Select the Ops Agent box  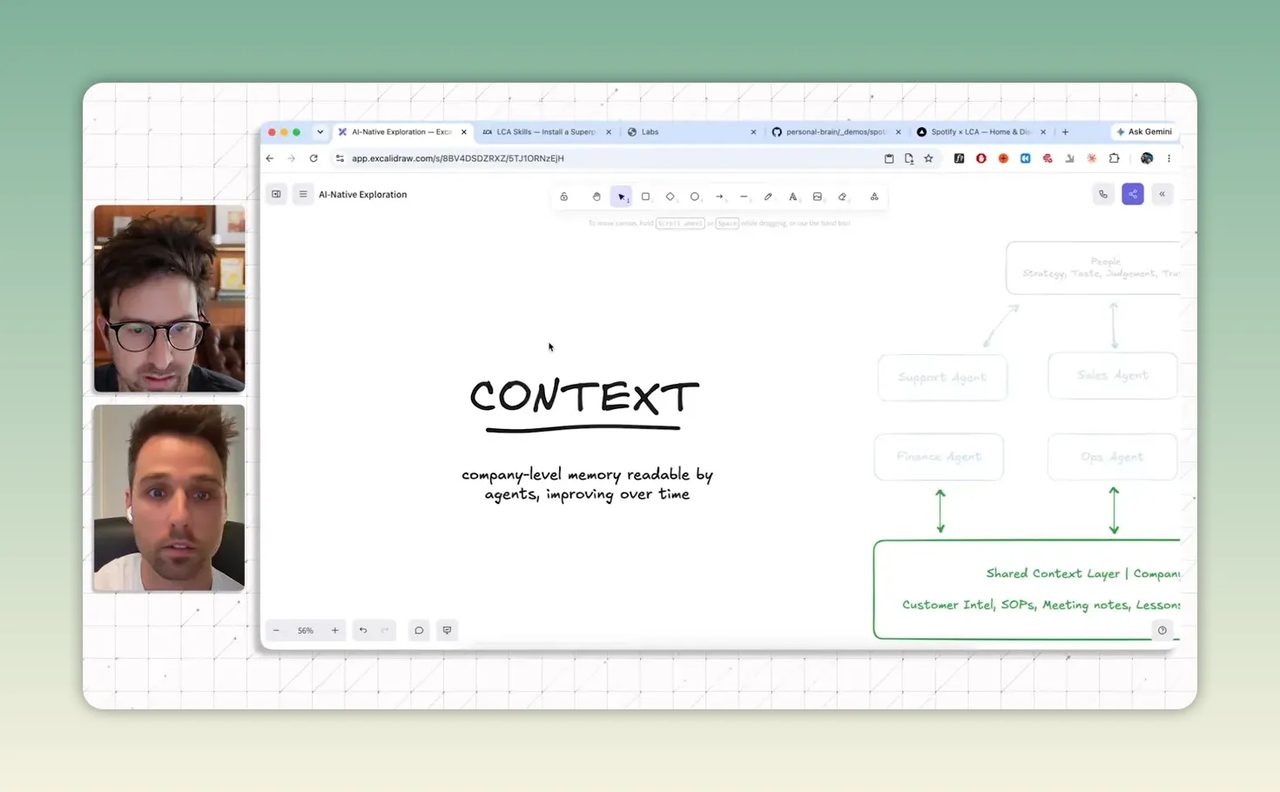pyautogui.click(x=1112, y=457)
